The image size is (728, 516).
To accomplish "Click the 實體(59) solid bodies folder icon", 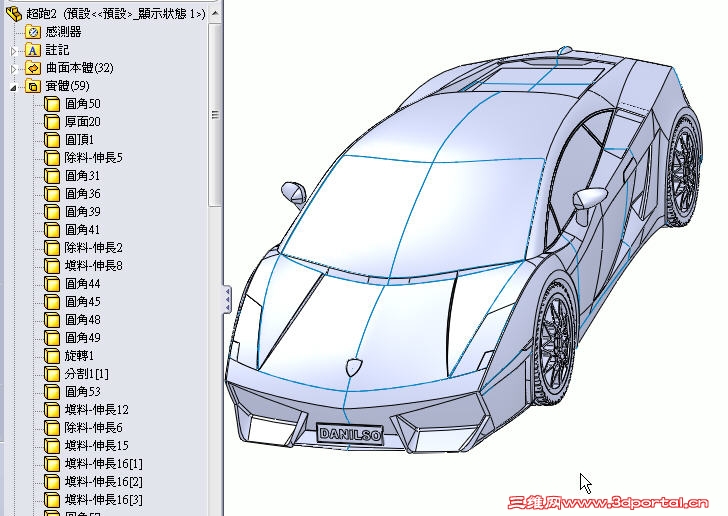I will pyautogui.click(x=33, y=86).
